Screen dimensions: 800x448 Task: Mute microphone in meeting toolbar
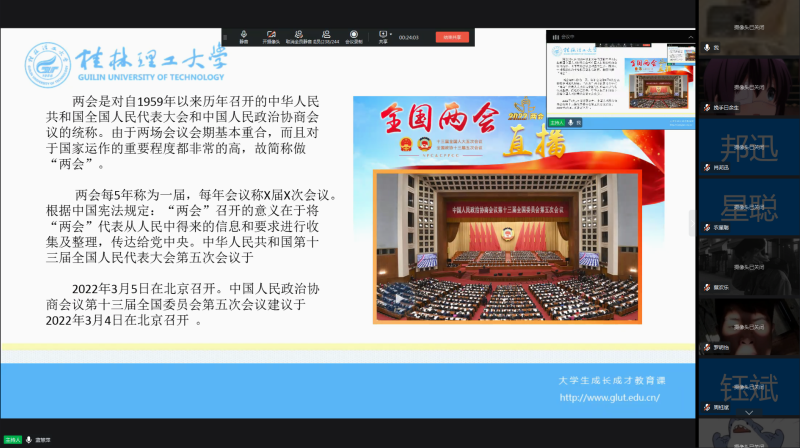pos(244,37)
